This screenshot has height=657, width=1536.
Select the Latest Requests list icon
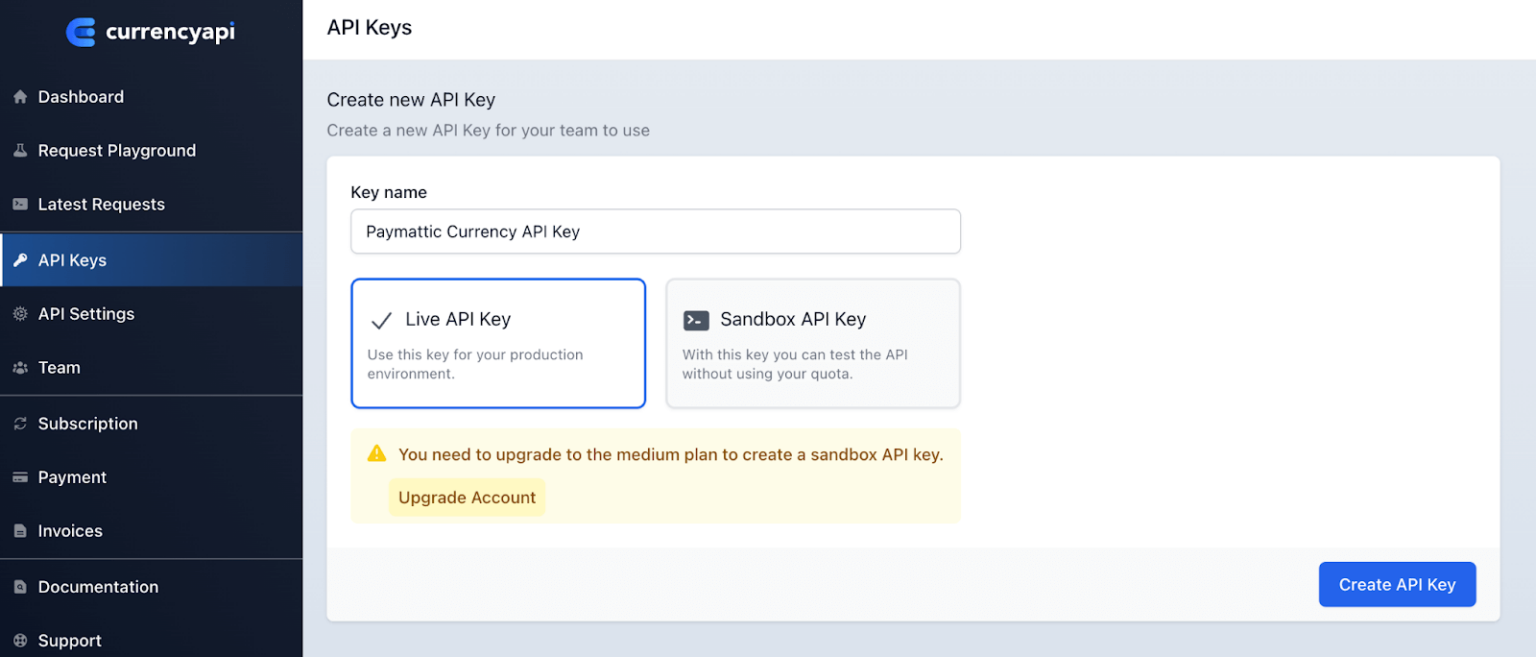pos(20,204)
